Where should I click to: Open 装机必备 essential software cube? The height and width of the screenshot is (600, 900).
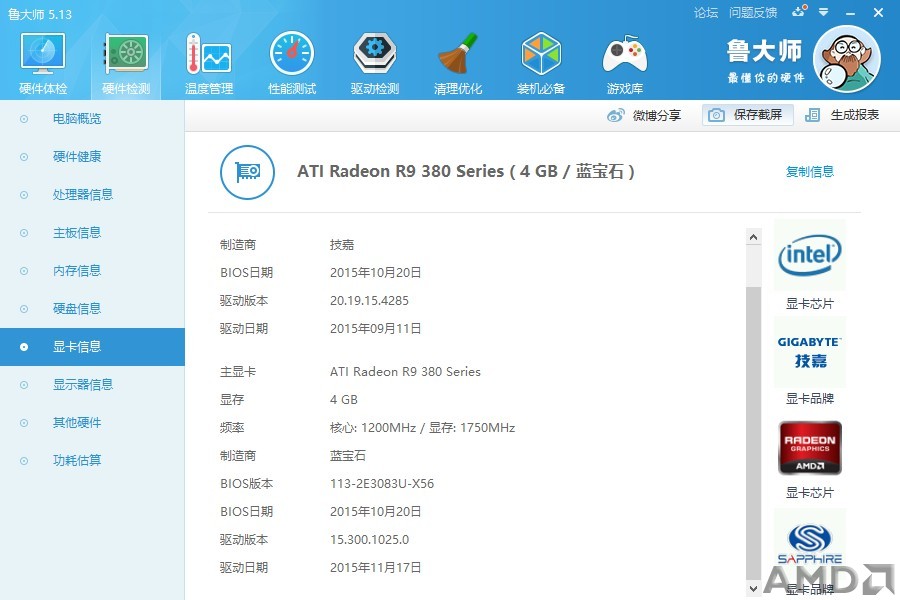541,63
